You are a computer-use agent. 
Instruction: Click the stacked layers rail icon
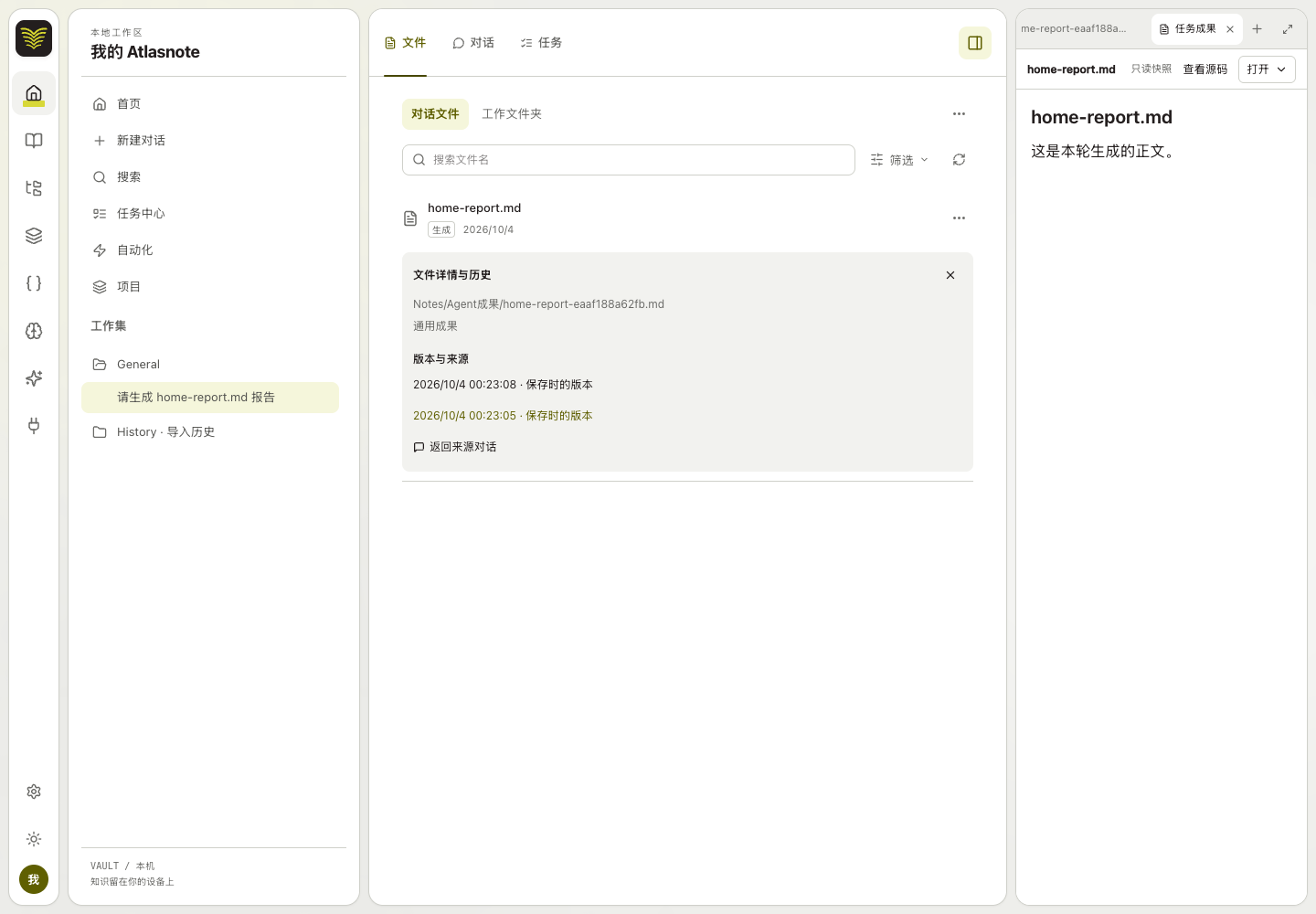pyautogui.click(x=34, y=236)
